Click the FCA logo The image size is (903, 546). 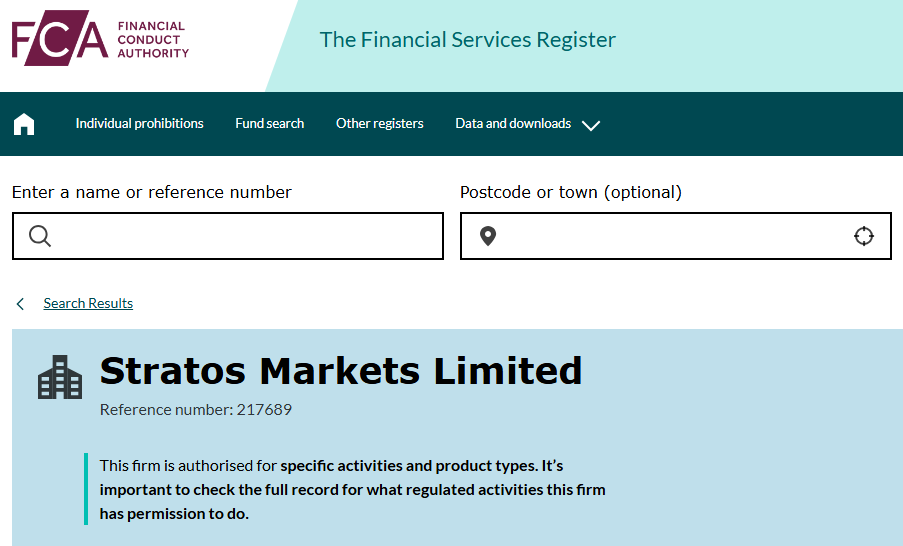pos(100,40)
